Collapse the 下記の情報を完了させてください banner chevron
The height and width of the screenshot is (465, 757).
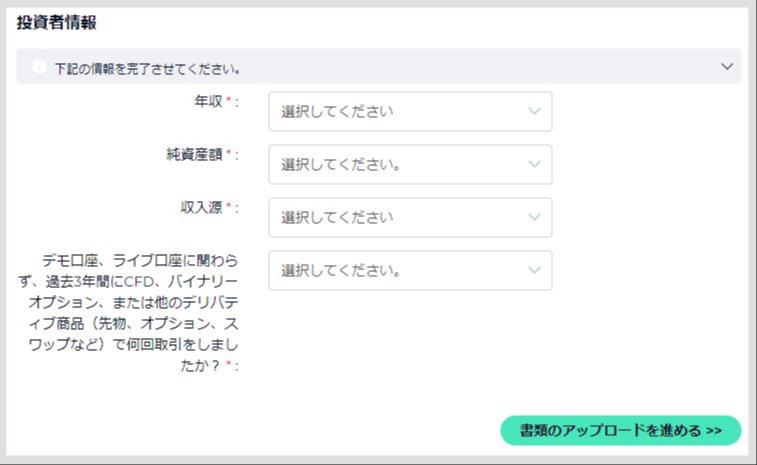(727, 67)
